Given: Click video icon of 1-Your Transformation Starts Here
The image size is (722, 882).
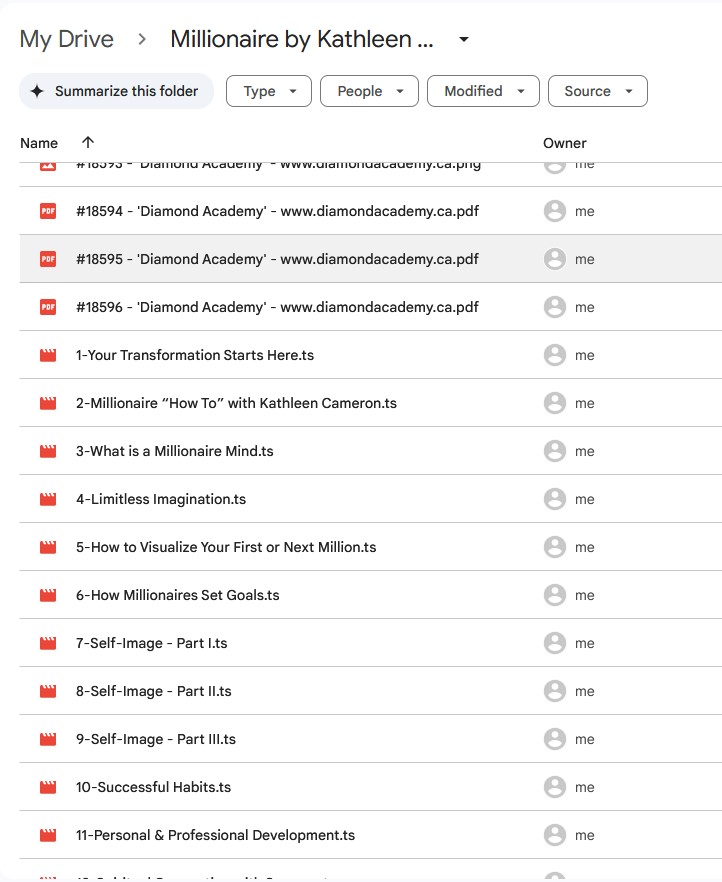Looking at the screenshot, I should [48, 355].
